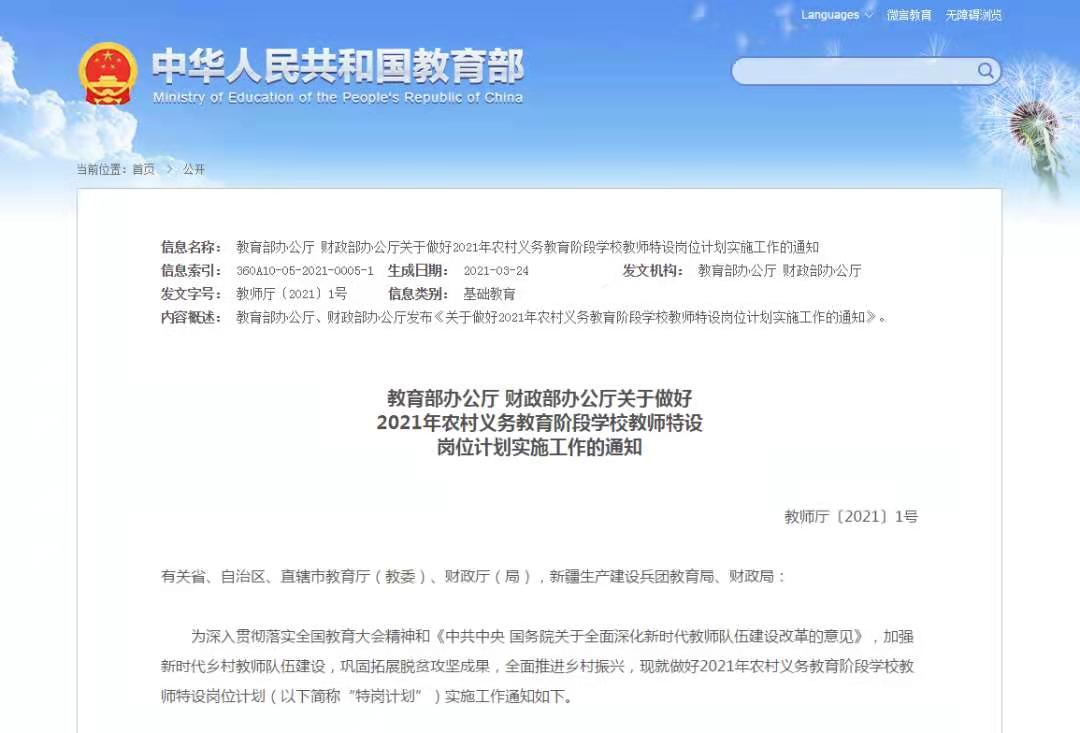Viewport: 1080px width, 733px height.
Task: Click the 信息索引 label
Action: [x=191, y=271]
